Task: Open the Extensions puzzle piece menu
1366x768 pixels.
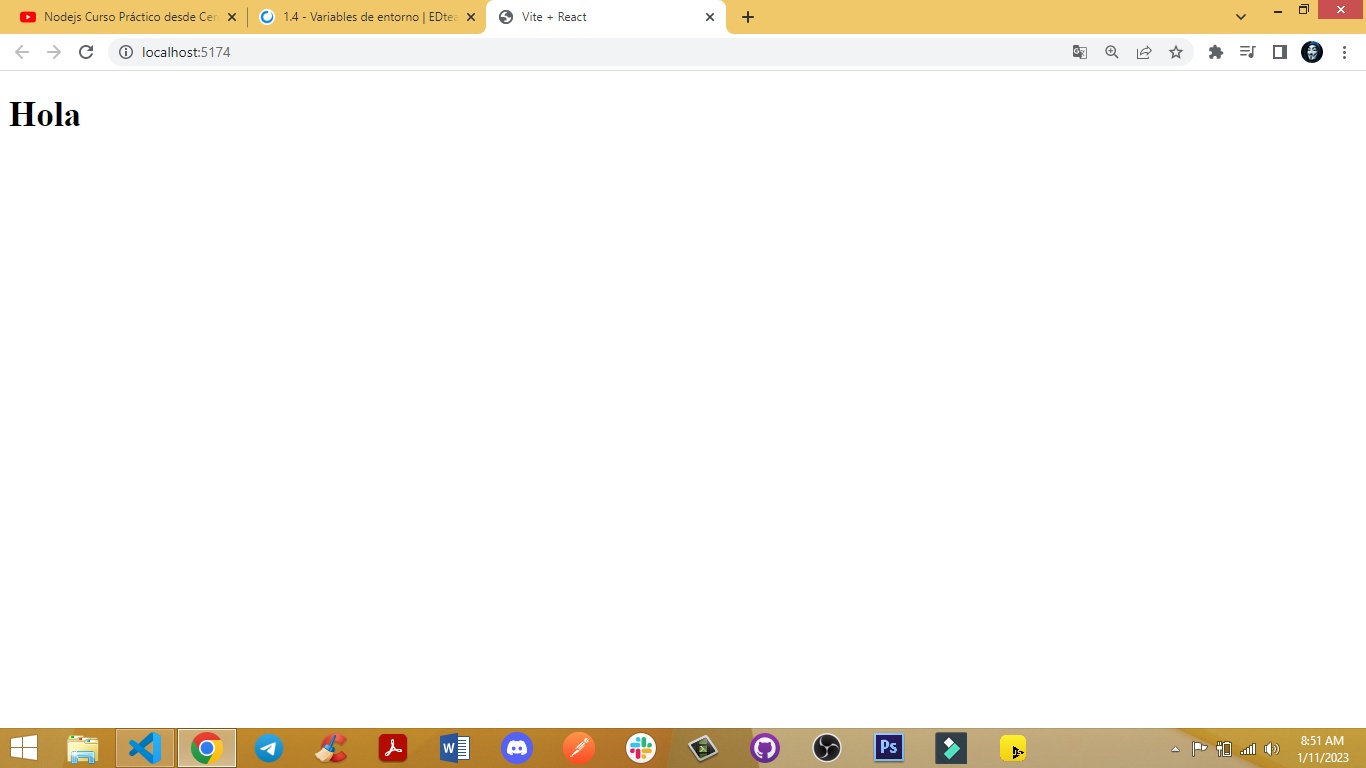Action: point(1216,52)
